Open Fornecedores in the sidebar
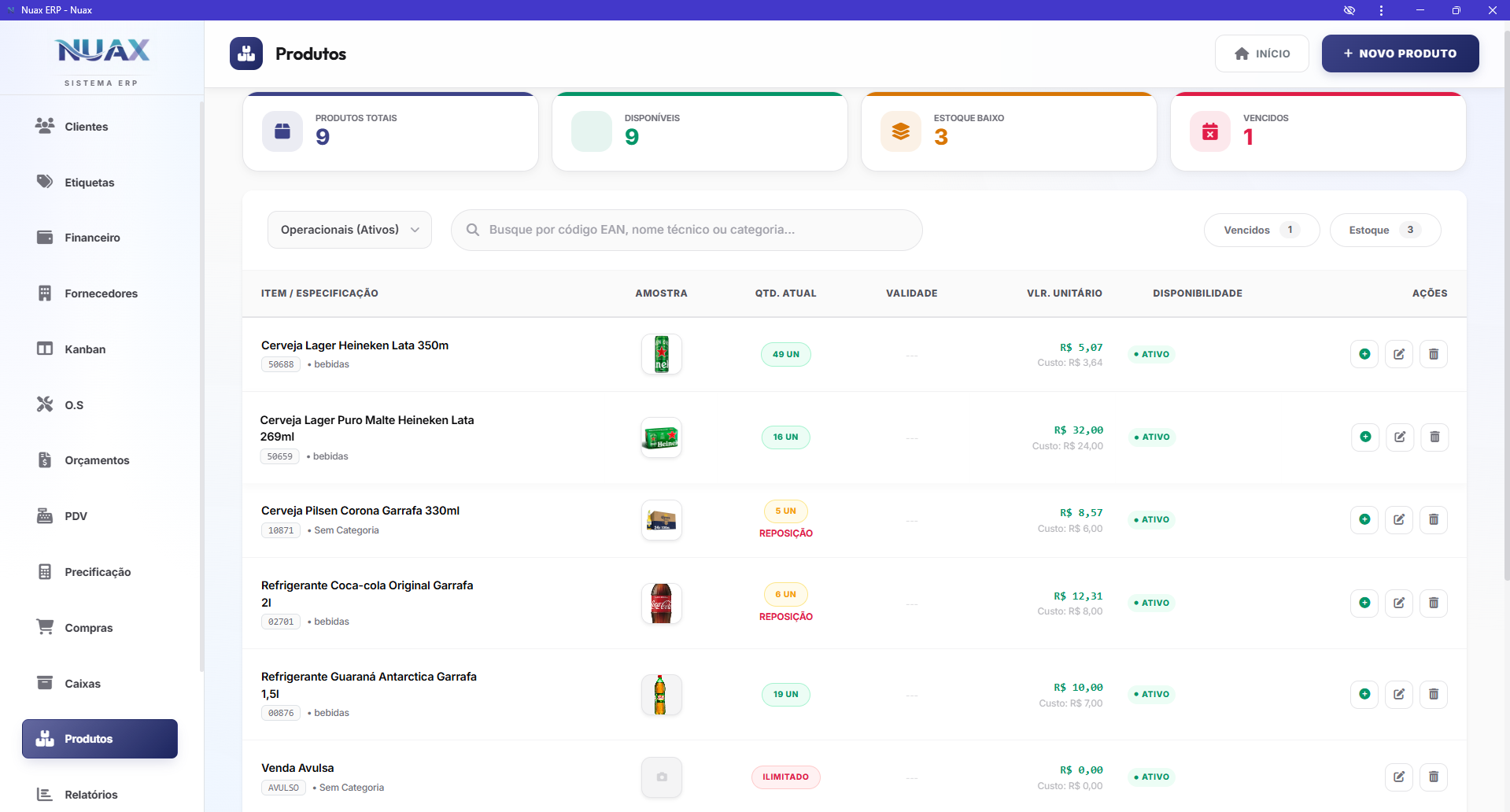Viewport: 1510px width, 812px height. tap(101, 293)
